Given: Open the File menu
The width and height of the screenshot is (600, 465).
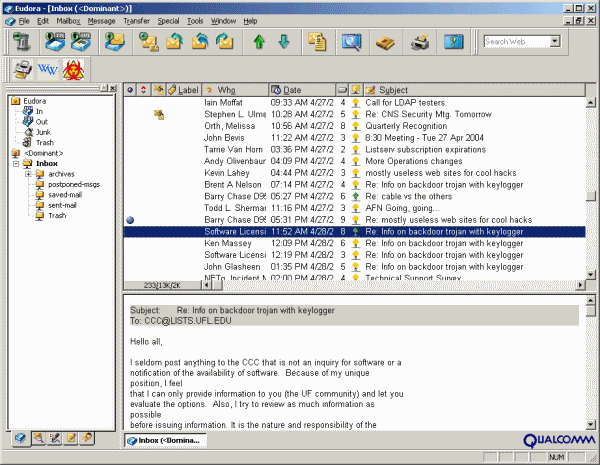Looking at the screenshot, I should [24, 21].
